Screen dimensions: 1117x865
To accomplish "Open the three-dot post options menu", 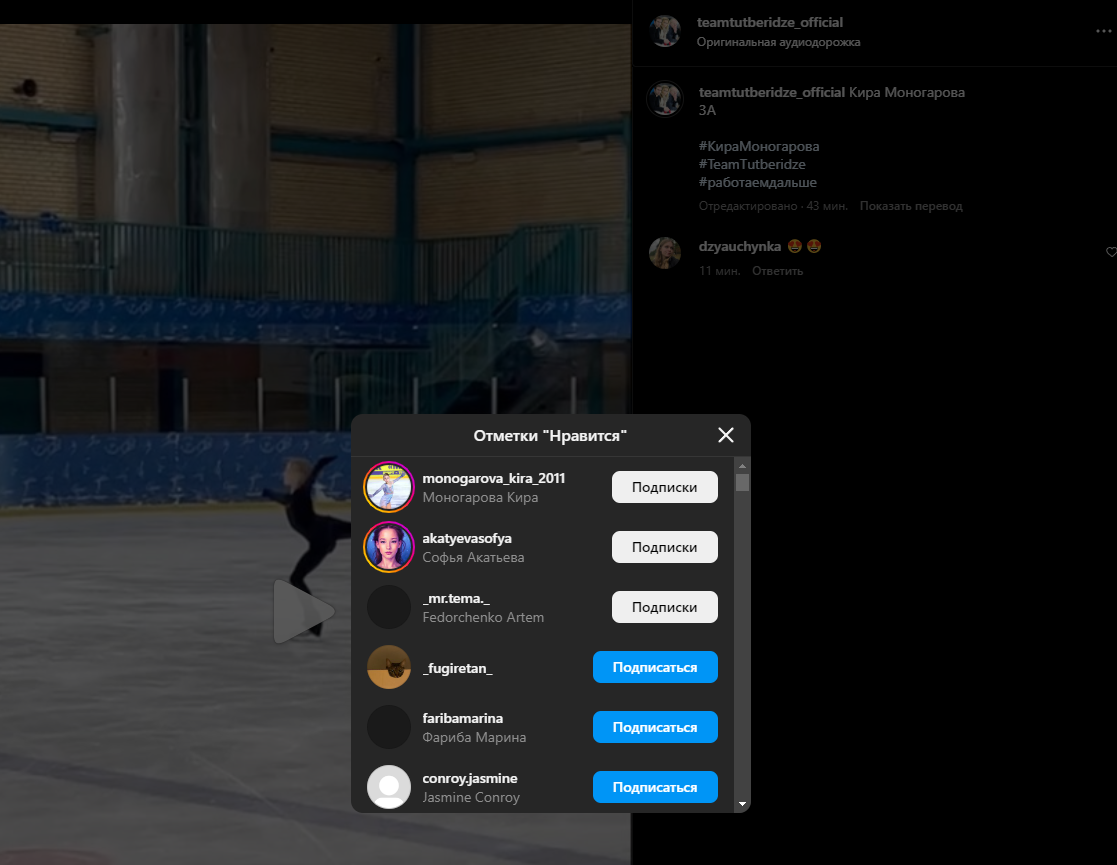I will tap(1102, 31).
